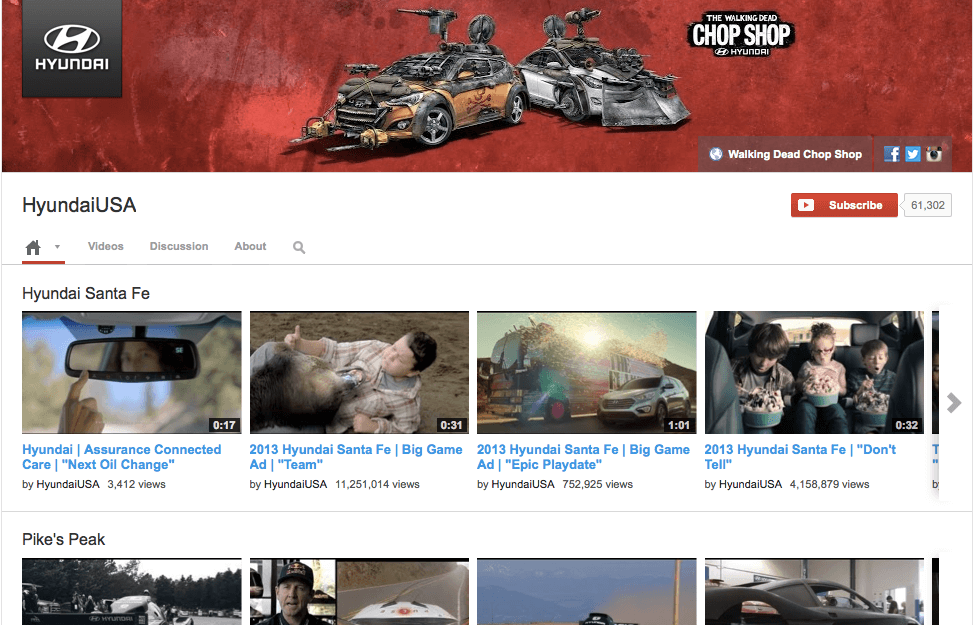The width and height of the screenshot is (975, 625).
Task: Open the Facebook social icon
Action: 891,154
